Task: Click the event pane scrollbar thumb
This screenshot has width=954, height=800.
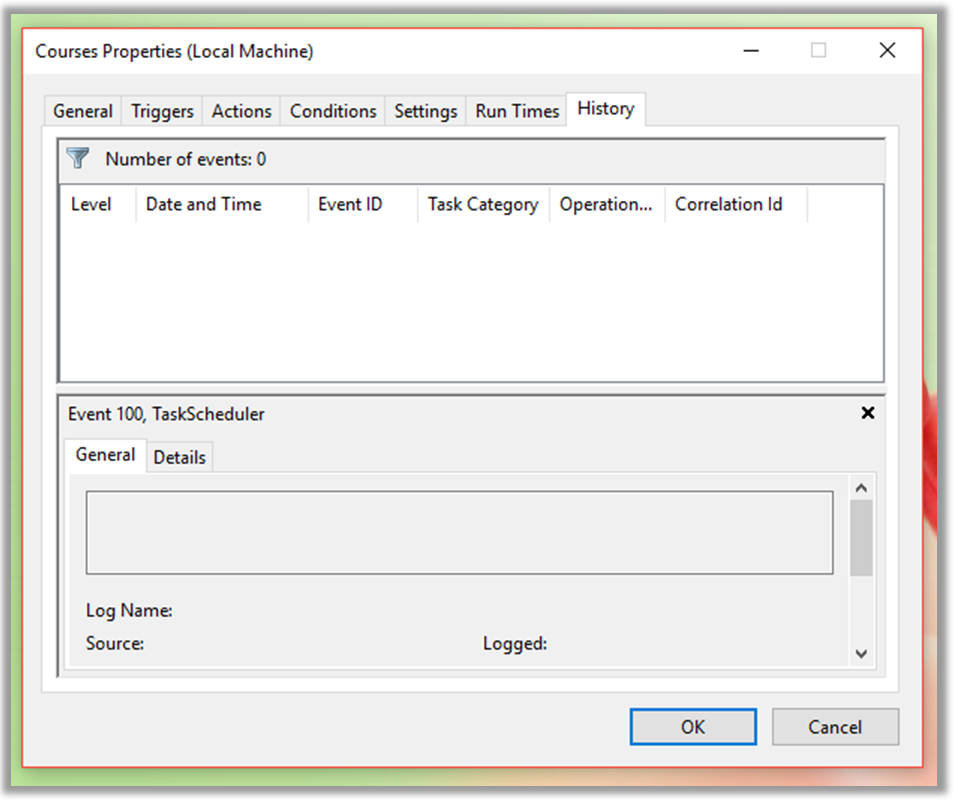Action: (x=861, y=538)
